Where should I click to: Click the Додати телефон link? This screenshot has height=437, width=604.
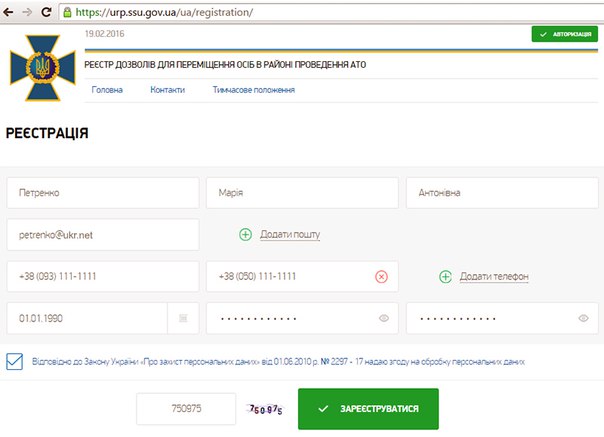tap(494, 276)
